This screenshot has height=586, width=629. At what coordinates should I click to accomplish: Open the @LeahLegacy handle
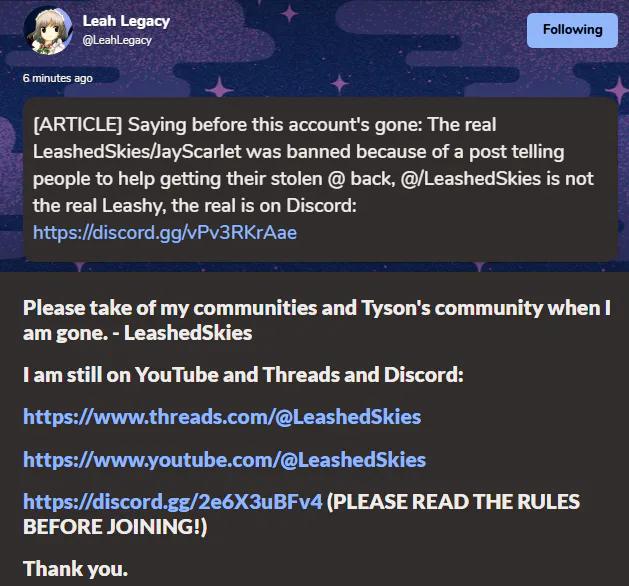point(117,40)
